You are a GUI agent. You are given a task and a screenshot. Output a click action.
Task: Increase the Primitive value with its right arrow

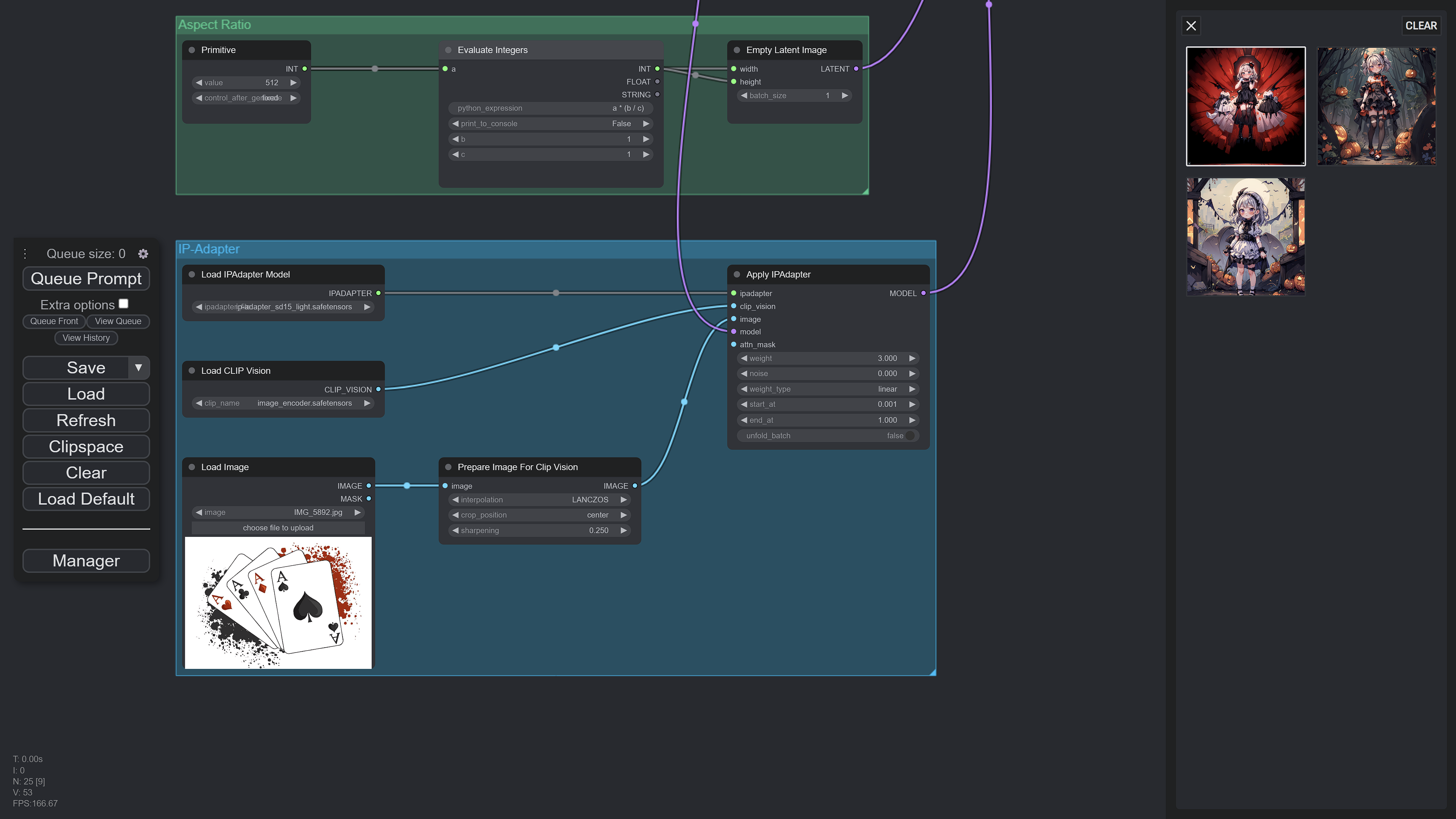click(293, 82)
